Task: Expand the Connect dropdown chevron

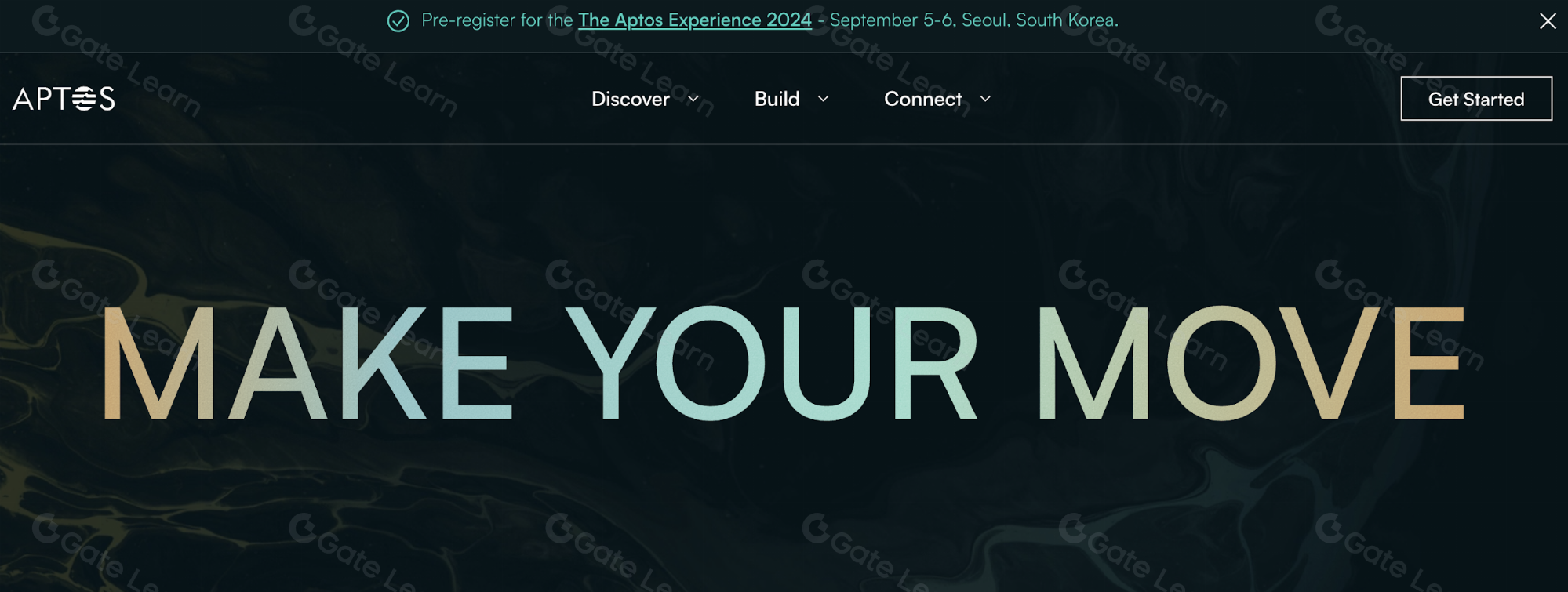Action: pos(985,99)
